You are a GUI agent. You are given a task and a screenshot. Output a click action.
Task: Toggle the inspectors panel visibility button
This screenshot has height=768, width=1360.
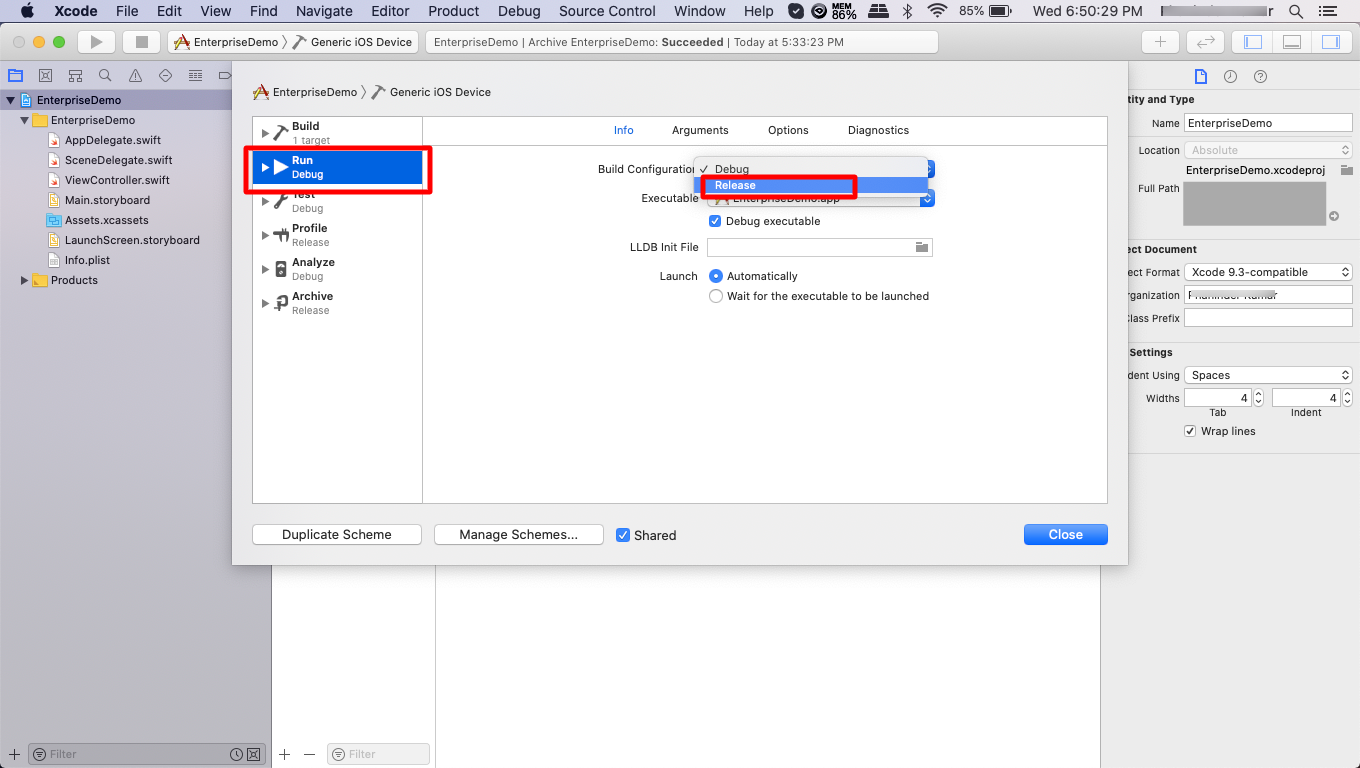click(1330, 42)
